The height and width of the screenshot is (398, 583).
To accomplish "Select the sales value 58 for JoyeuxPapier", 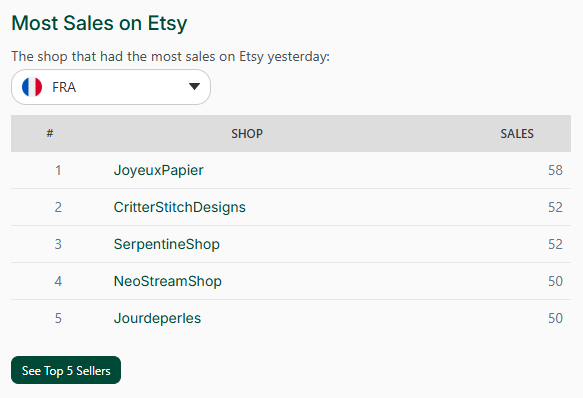I will (x=555, y=170).
